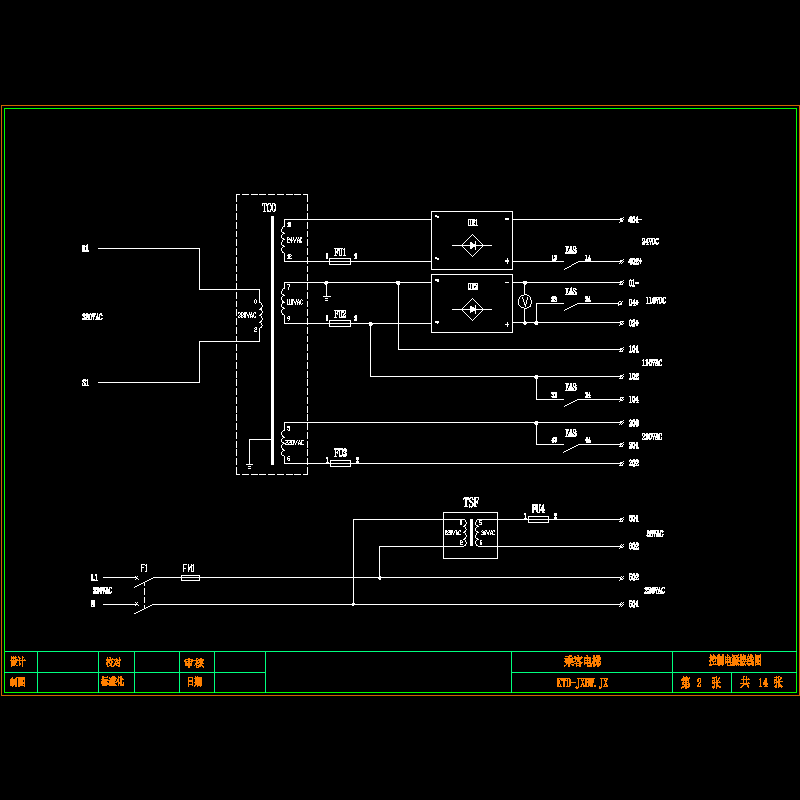Screen dimensions: 800x800
Task: Click the F1 switch label
Action: click(x=144, y=568)
